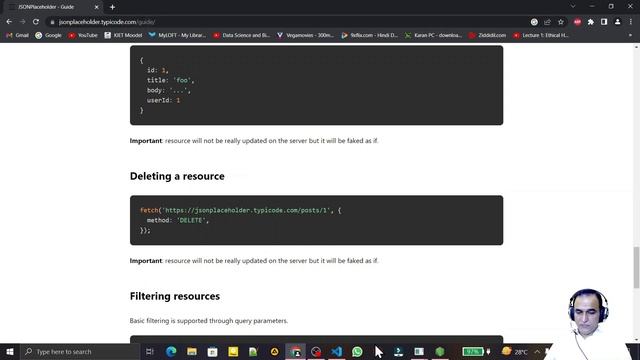The height and width of the screenshot is (360, 640).
Task: Open the Chrome profile avatar
Action: point(618,22)
